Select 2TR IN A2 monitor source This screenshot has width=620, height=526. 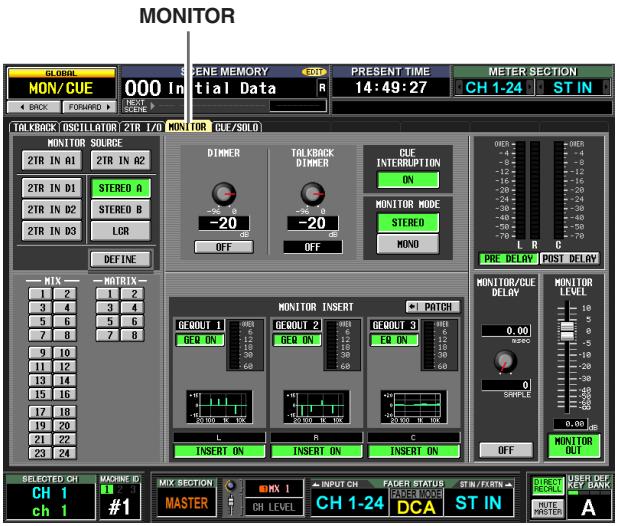[x=121, y=160]
